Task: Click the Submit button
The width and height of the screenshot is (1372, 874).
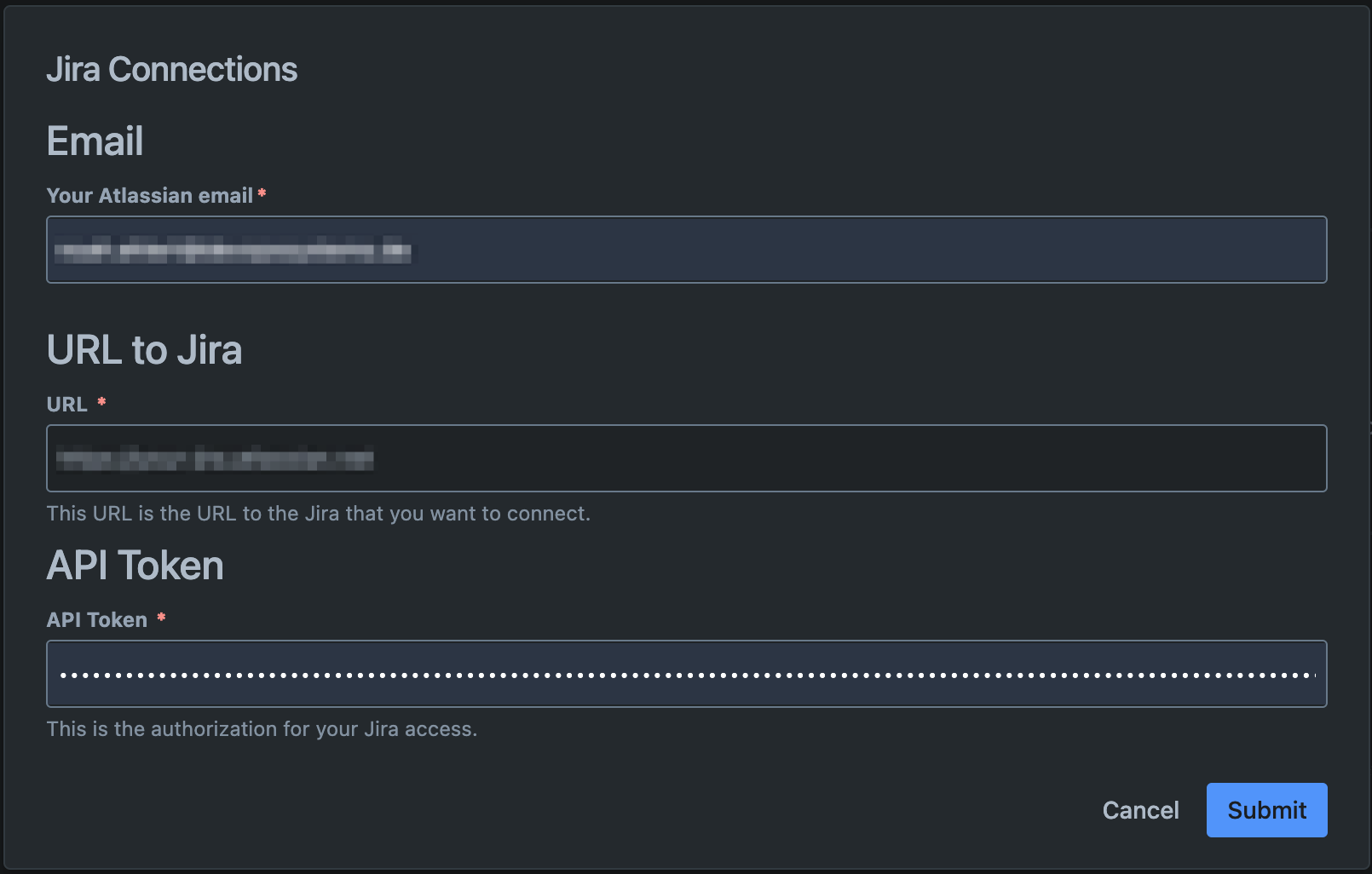Action: pyautogui.click(x=1266, y=810)
